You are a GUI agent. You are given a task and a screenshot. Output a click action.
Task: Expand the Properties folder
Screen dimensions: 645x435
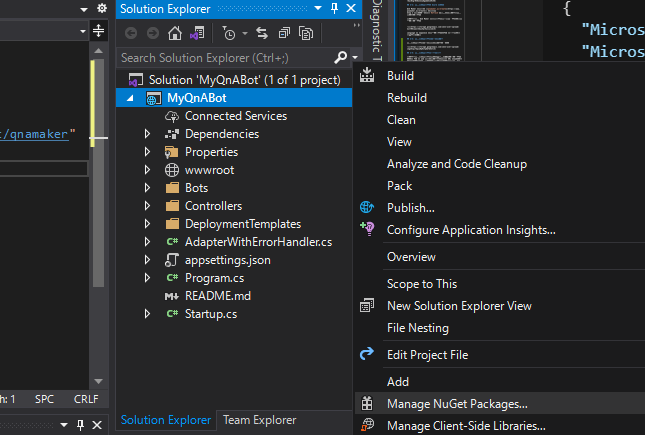147,152
